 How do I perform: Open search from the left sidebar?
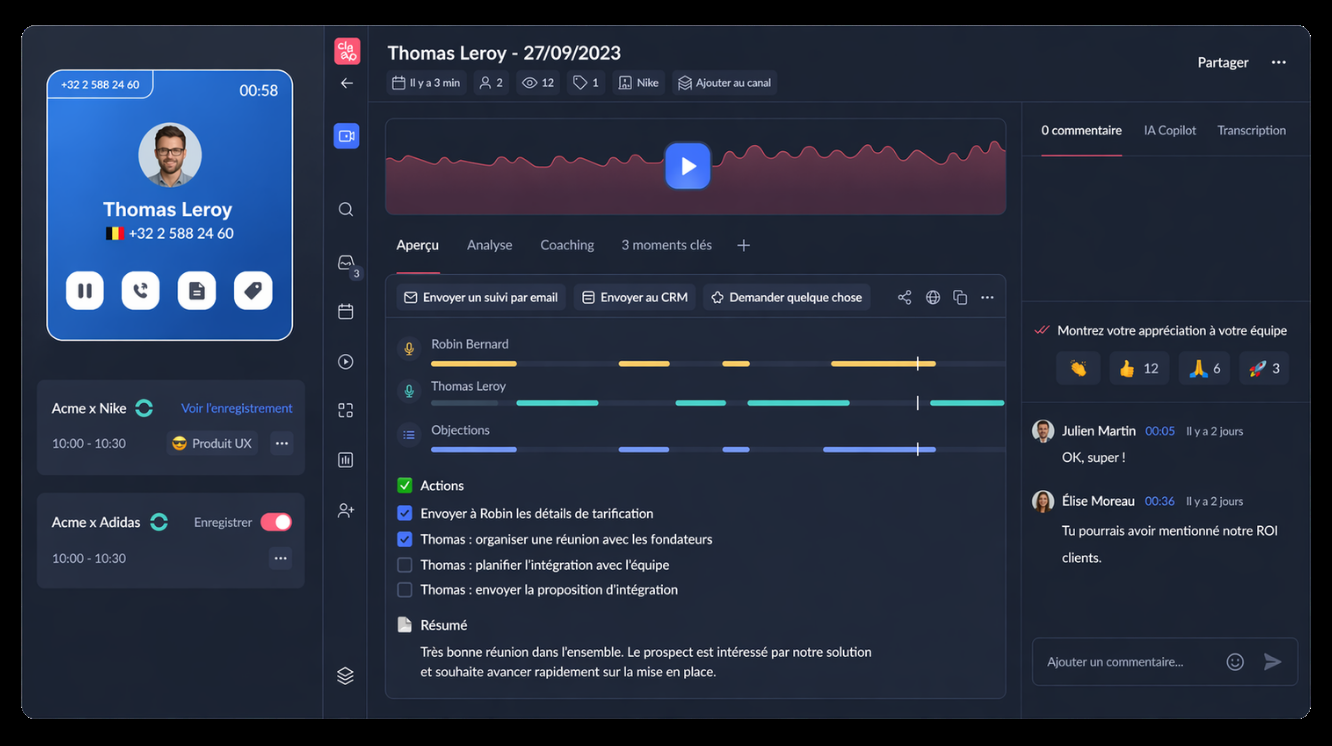point(345,209)
